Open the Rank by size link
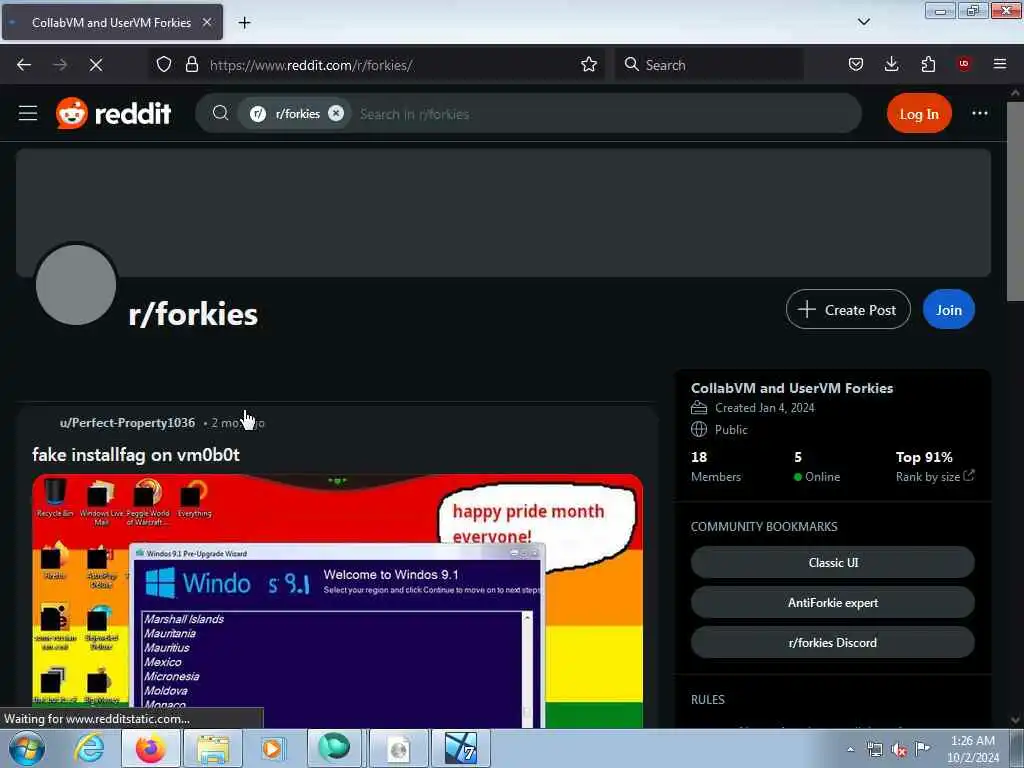Image resolution: width=1024 pixels, height=768 pixels. 935,477
